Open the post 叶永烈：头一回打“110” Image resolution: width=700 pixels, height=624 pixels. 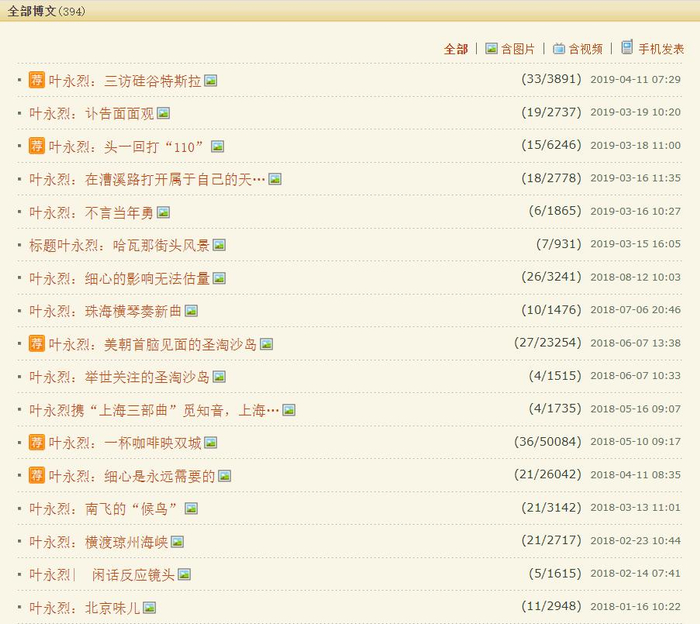click(126, 147)
